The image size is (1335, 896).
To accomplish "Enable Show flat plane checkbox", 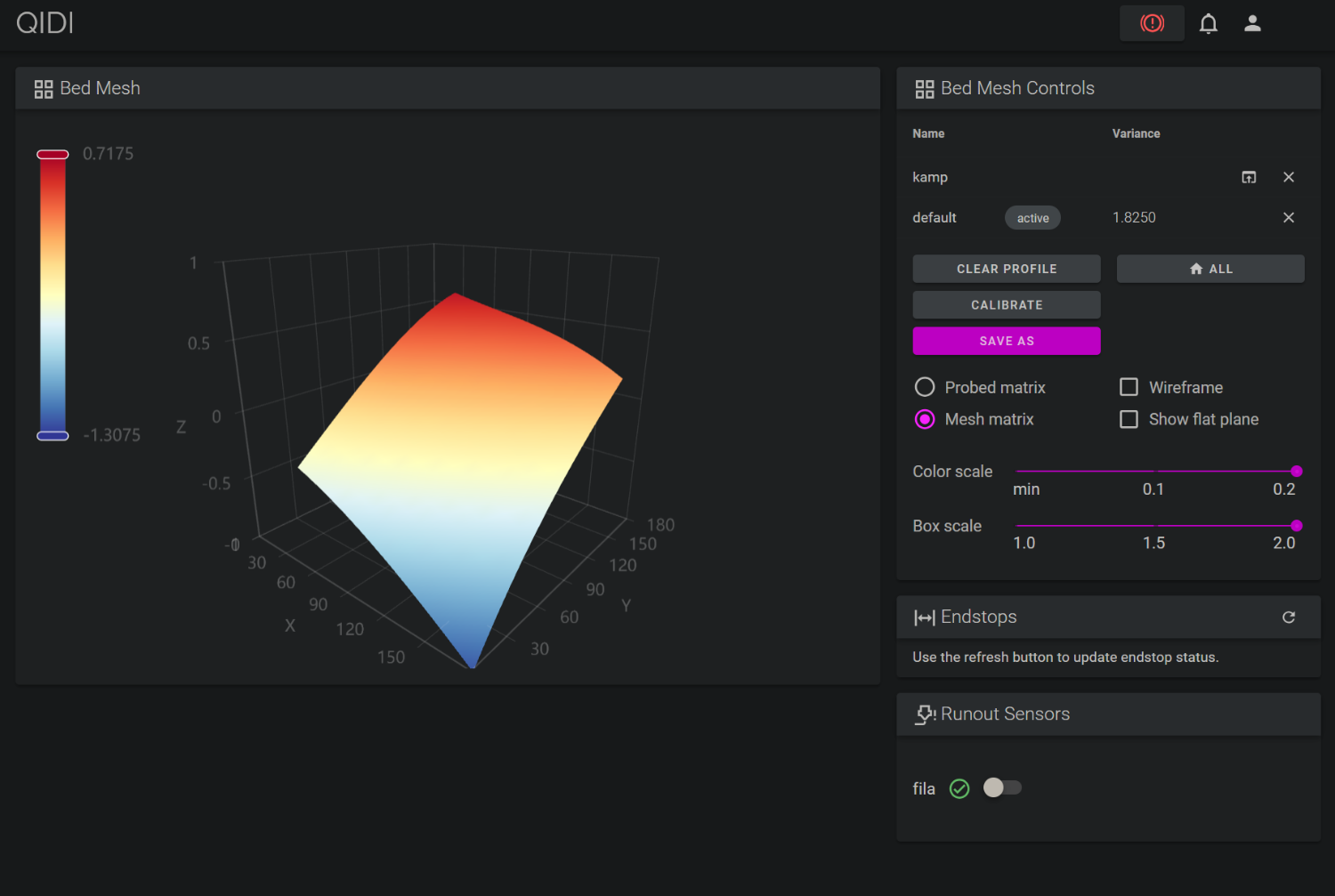I will (1129, 419).
